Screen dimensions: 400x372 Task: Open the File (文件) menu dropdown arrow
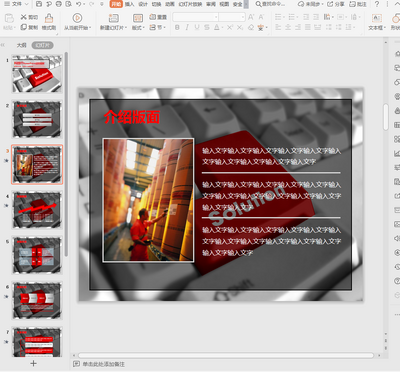(x=27, y=4)
